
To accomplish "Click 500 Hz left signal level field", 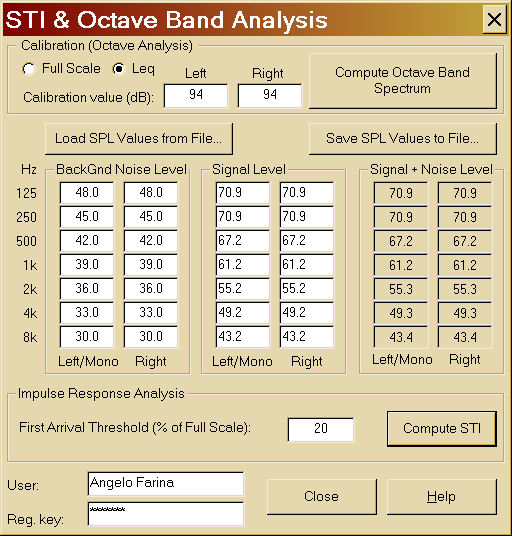I will click(x=242, y=241).
